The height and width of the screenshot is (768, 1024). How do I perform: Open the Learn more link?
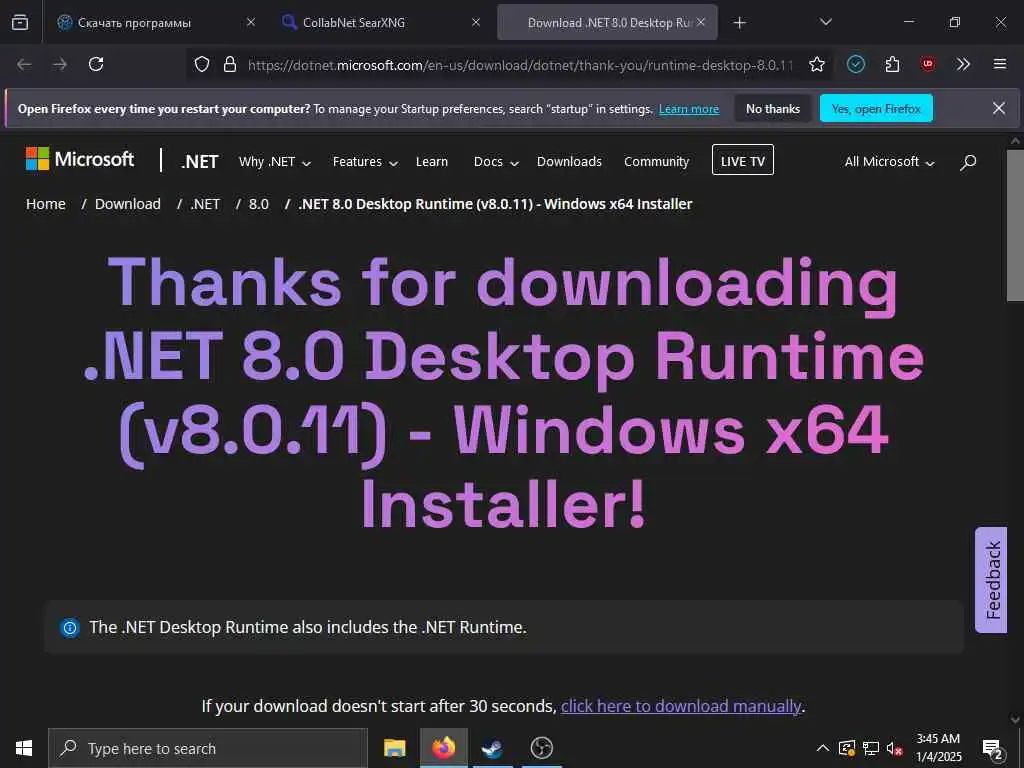tap(689, 109)
